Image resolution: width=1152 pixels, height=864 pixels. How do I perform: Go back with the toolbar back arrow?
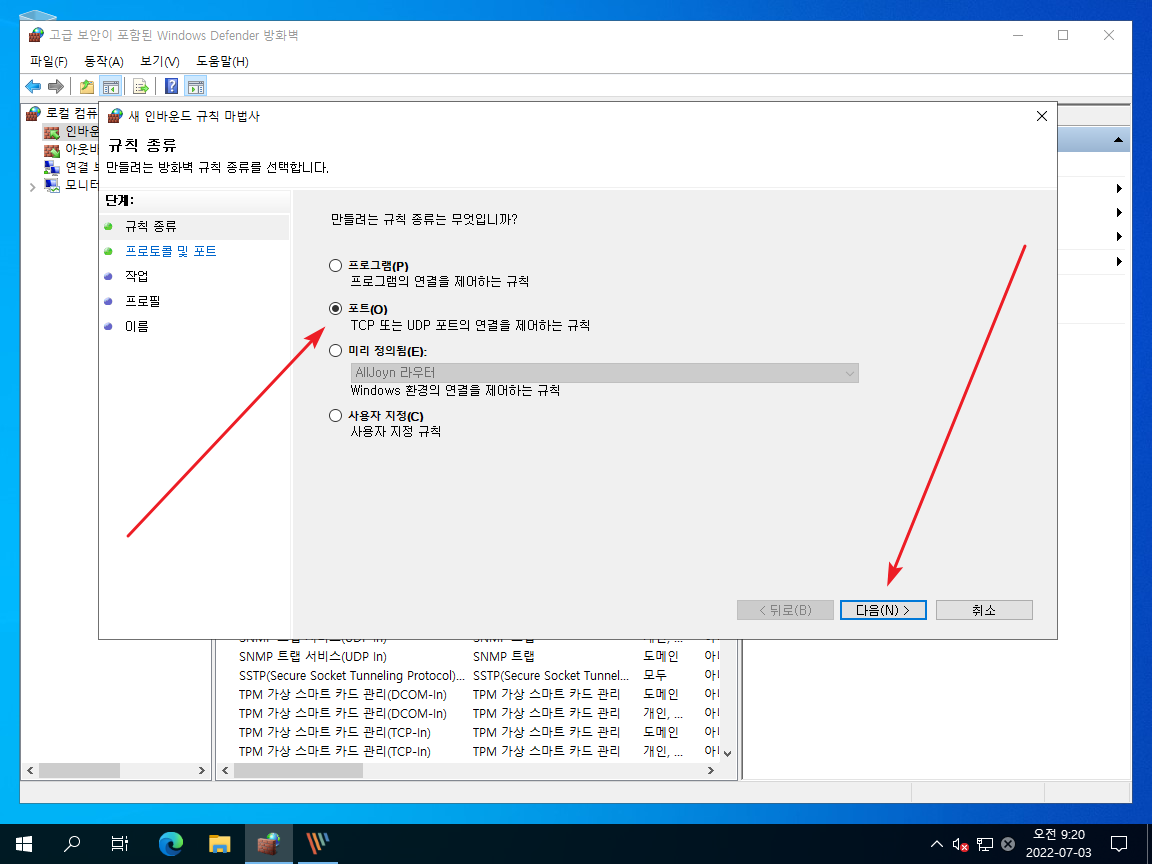[33, 87]
